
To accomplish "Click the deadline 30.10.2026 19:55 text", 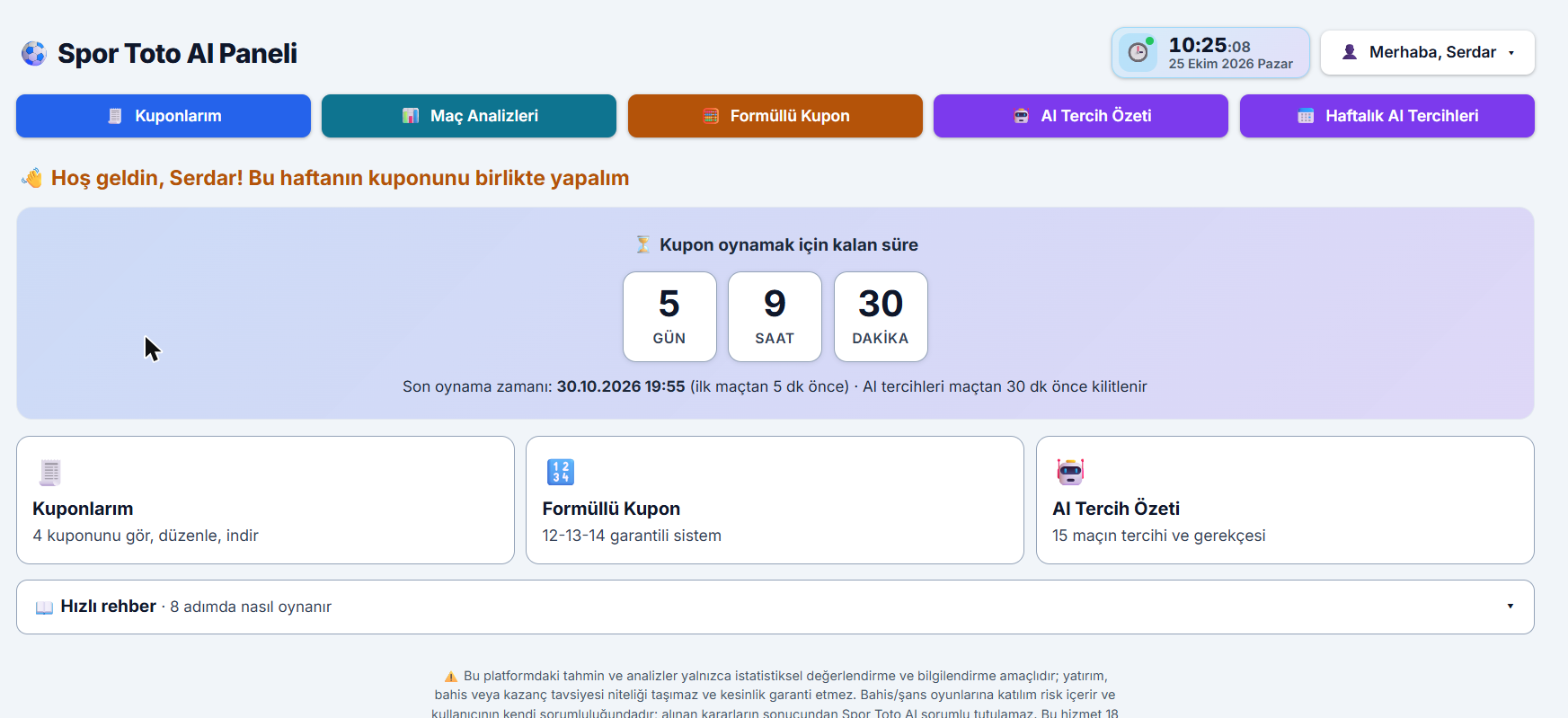I will (x=621, y=386).
